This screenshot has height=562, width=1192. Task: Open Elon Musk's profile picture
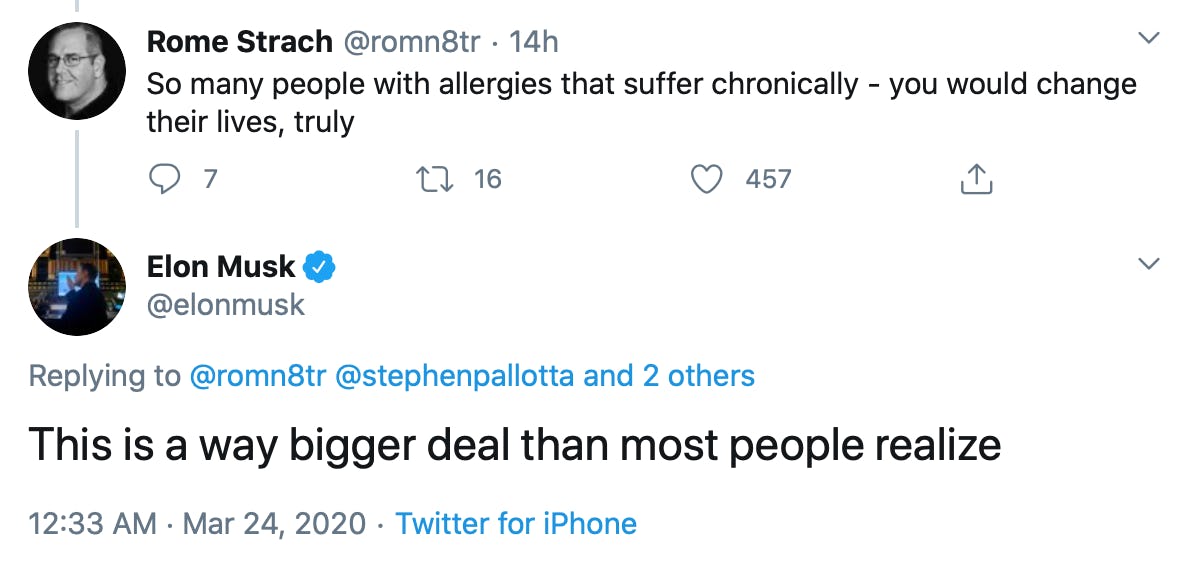tap(77, 287)
